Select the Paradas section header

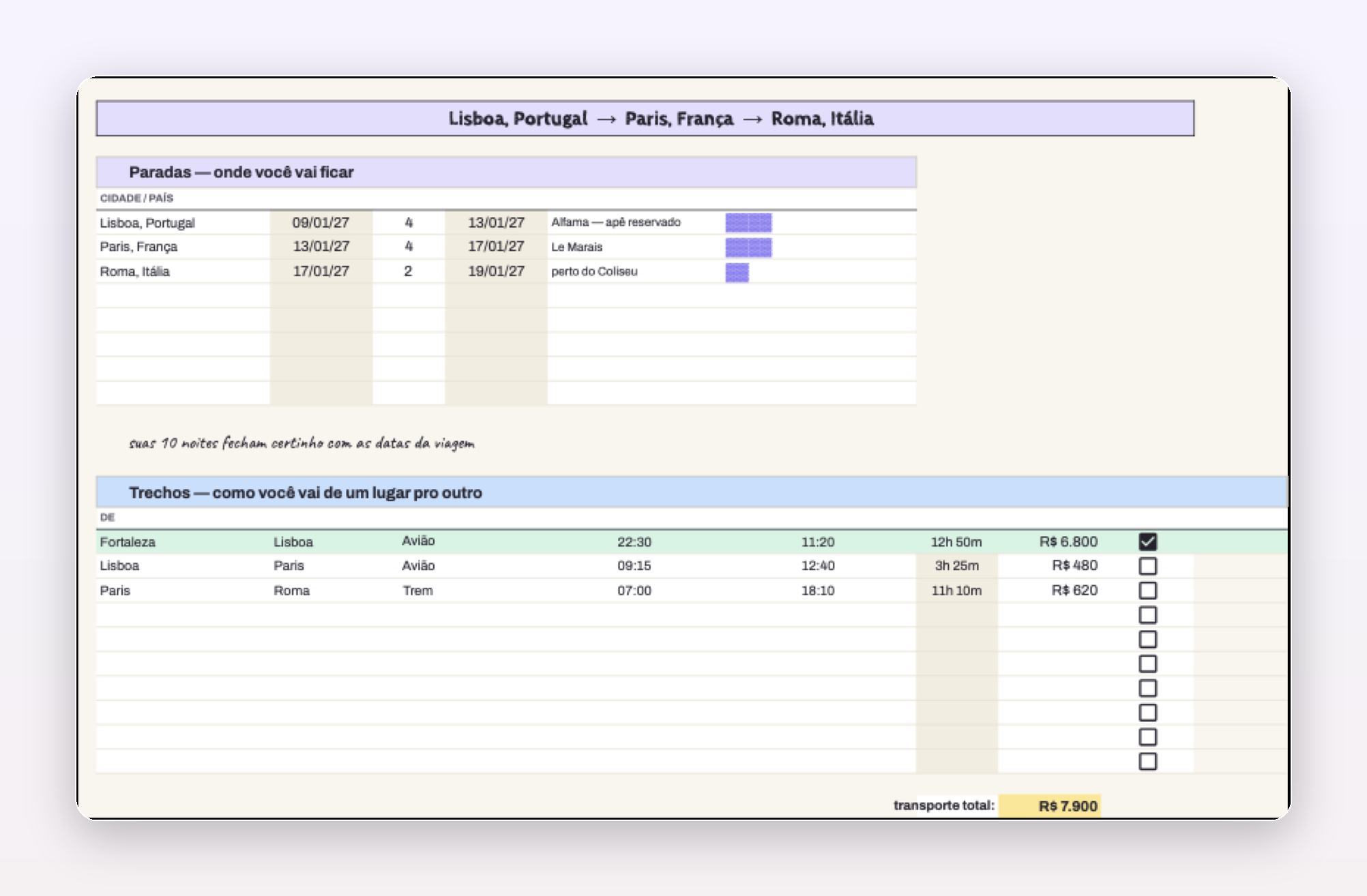pos(506,172)
